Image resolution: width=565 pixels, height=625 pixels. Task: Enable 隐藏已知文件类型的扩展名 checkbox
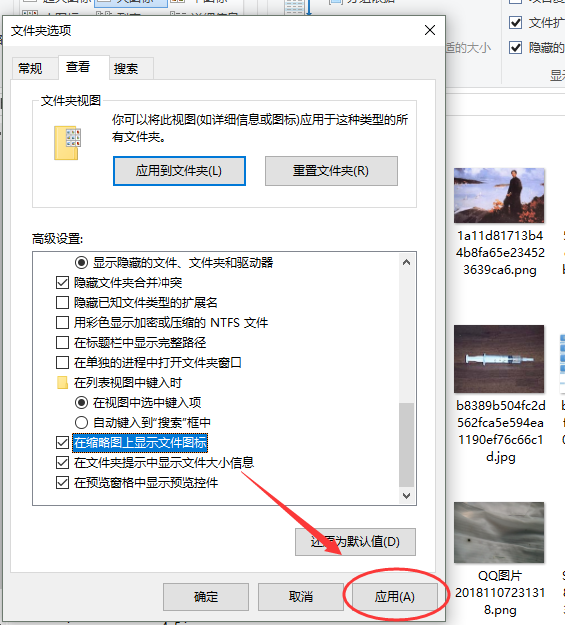coord(62,303)
